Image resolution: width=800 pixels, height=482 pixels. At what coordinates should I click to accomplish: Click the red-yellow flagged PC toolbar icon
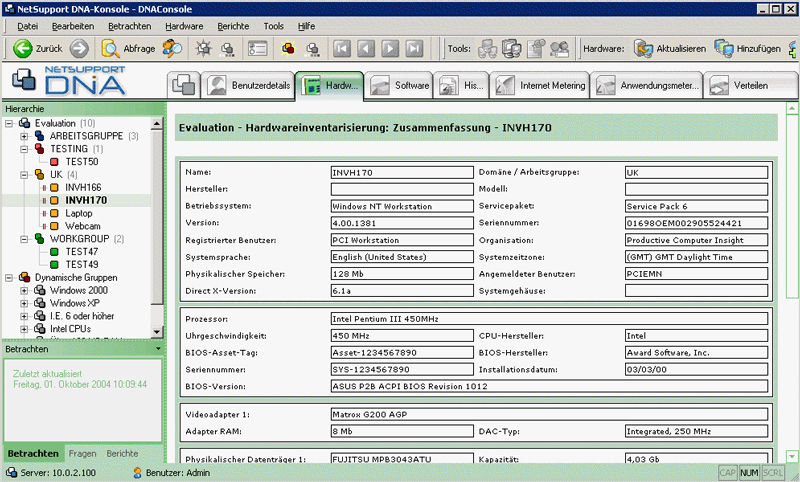(x=288, y=48)
